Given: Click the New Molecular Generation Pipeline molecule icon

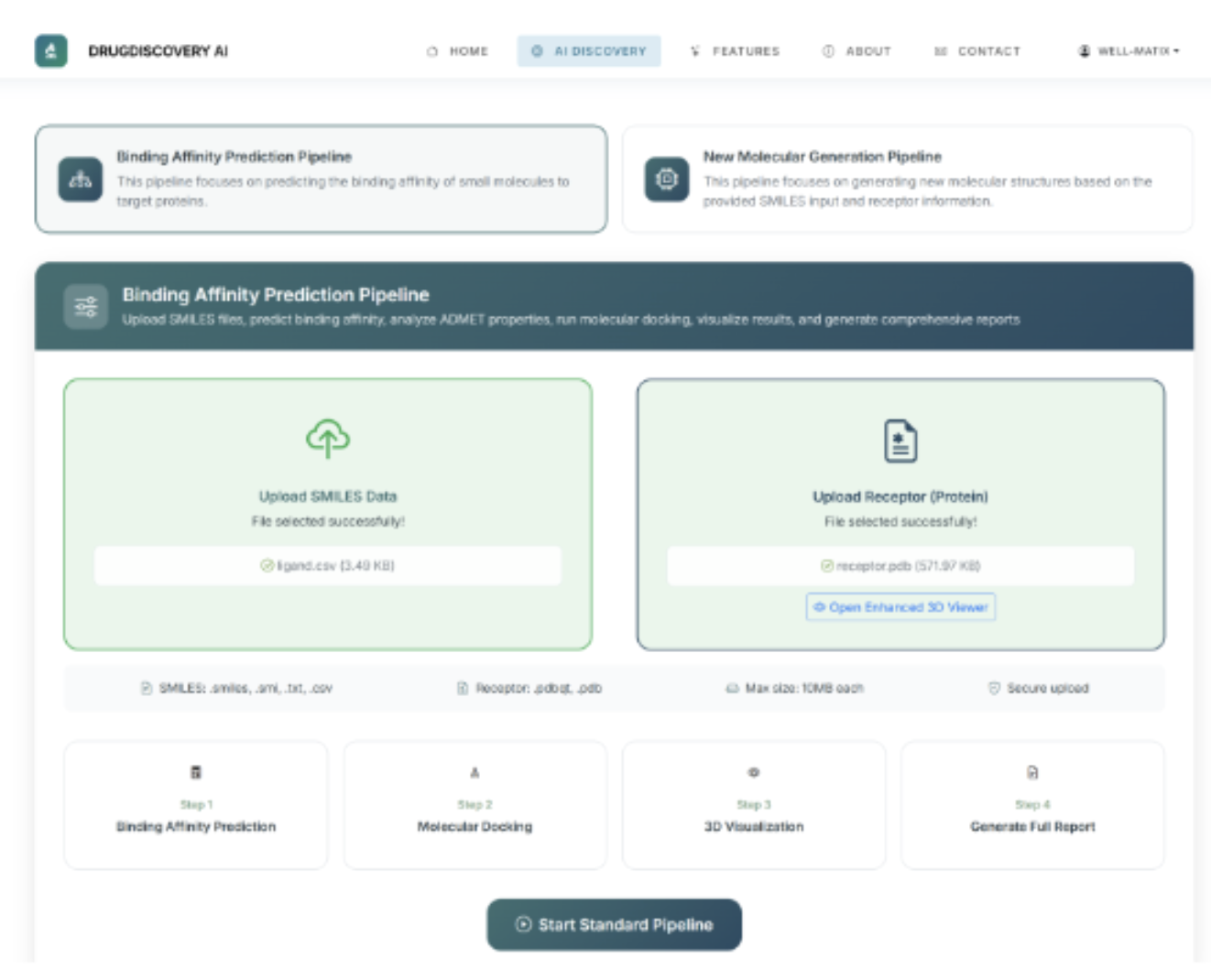Looking at the screenshot, I should [x=668, y=180].
